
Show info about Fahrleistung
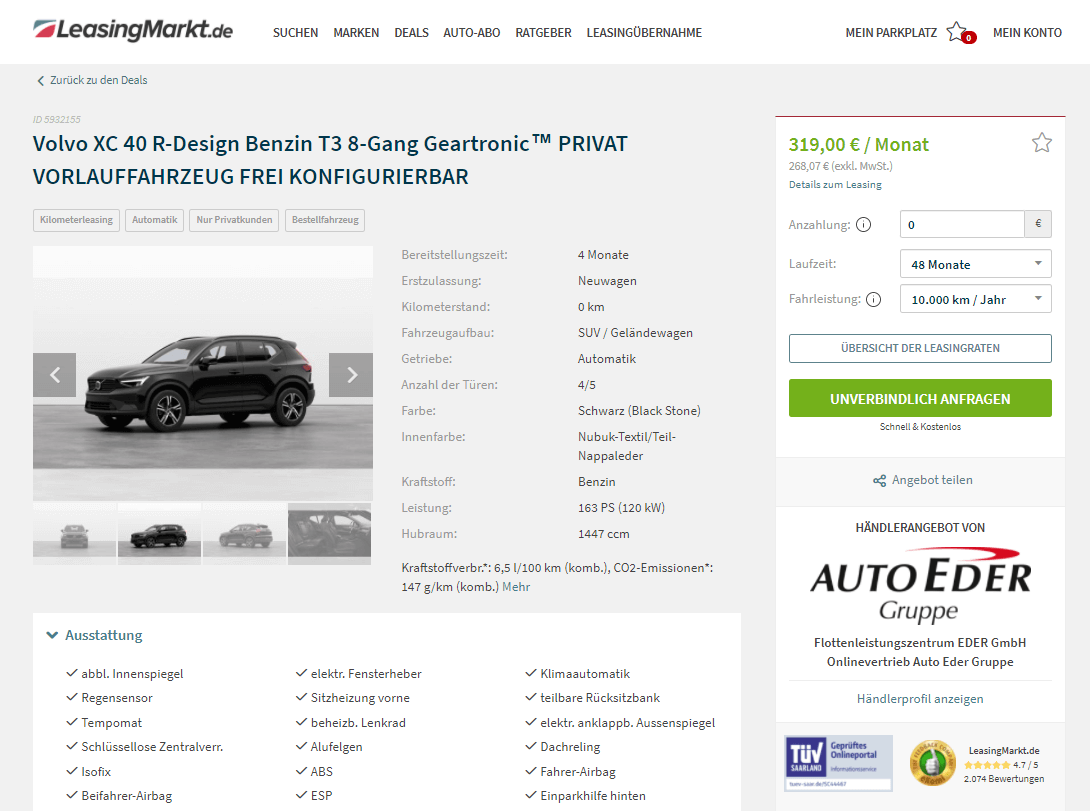click(x=874, y=300)
